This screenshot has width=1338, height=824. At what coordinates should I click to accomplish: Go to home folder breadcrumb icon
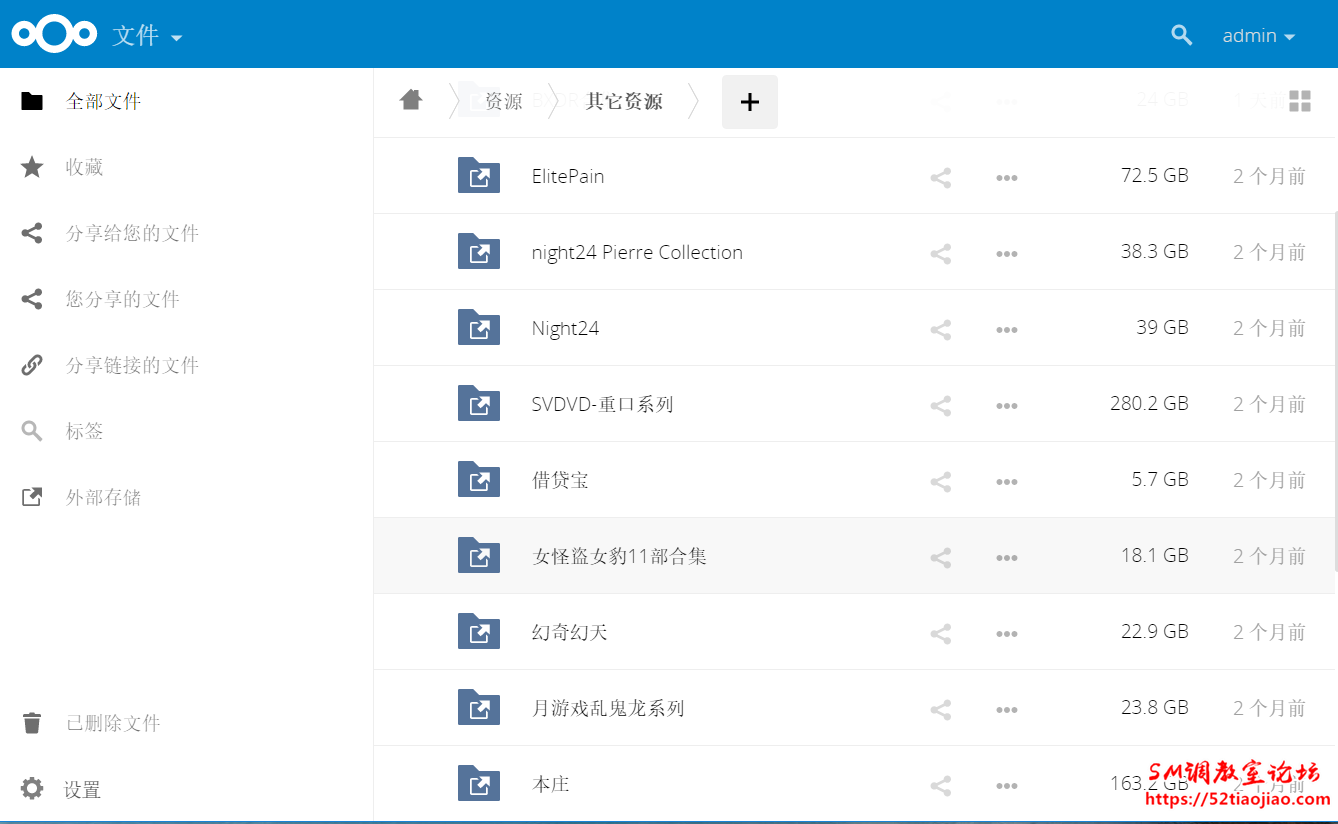(x=411, y=100)
